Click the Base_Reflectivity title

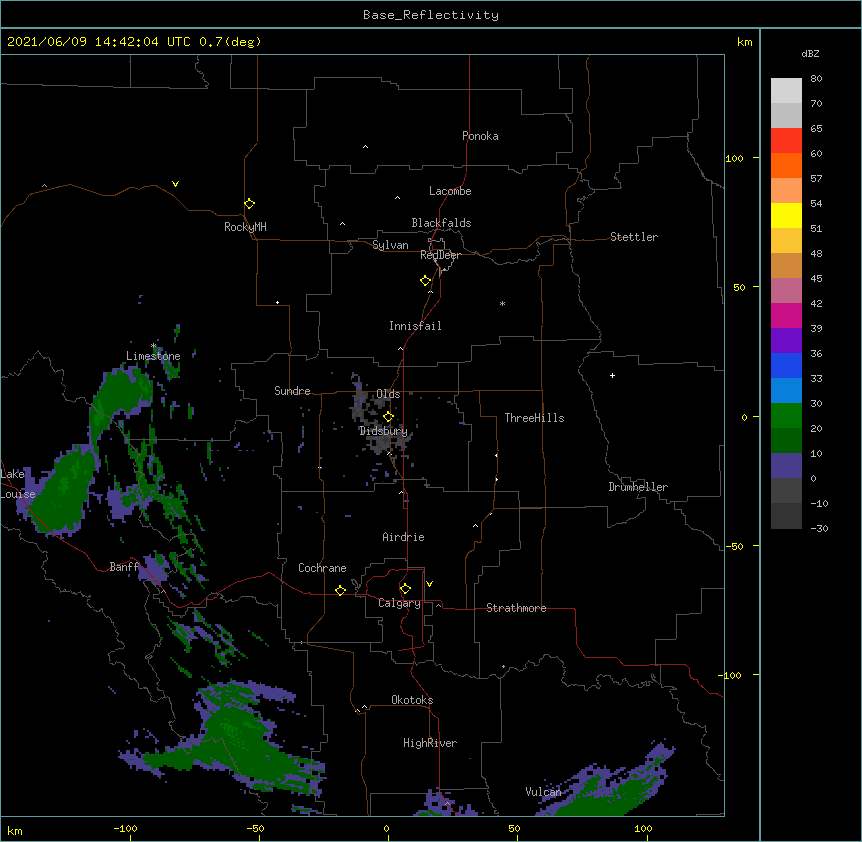point(431,15)
